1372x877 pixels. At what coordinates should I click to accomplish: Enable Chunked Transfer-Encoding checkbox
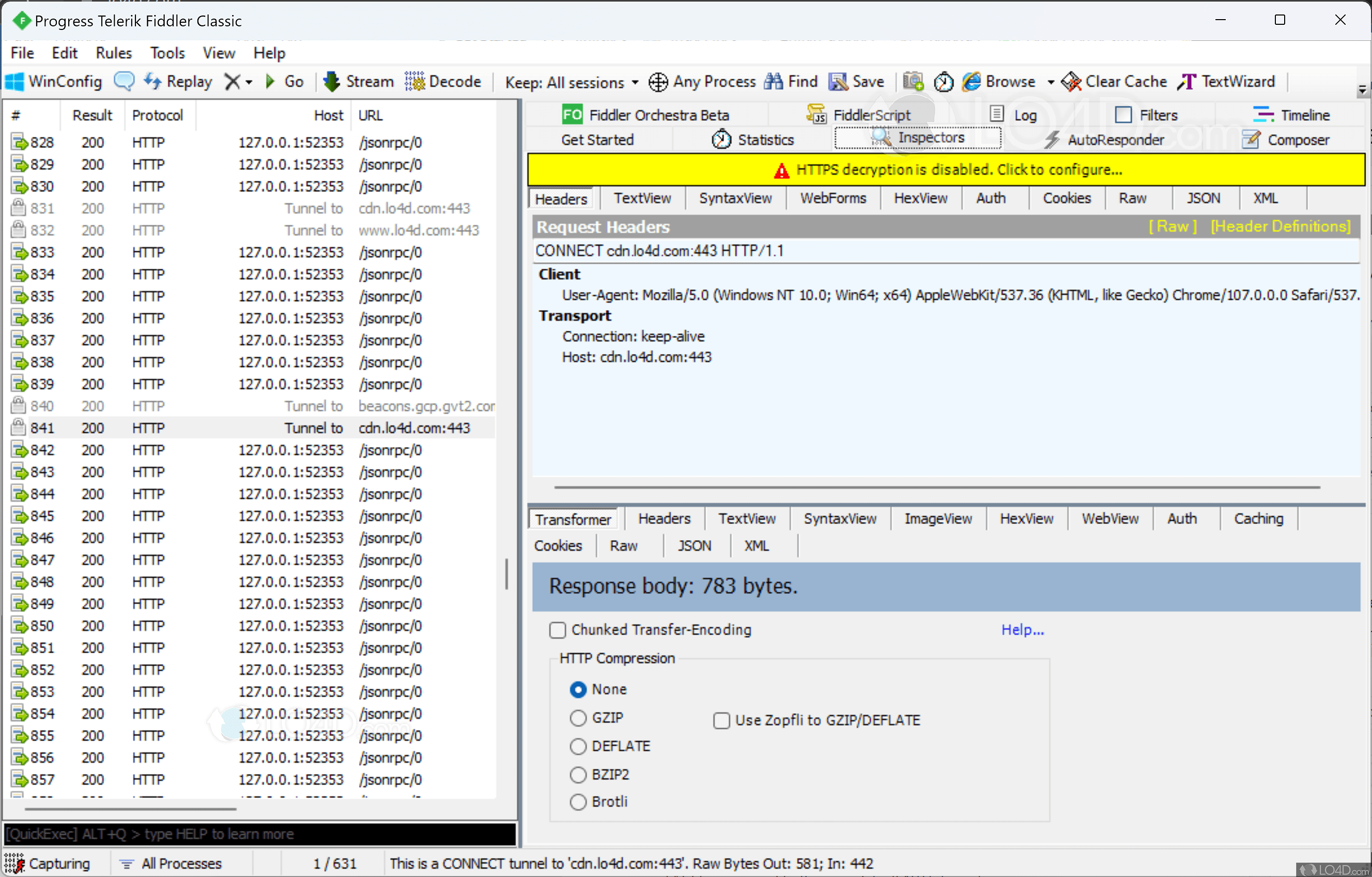pyautogui.click(x=557, y=630)
